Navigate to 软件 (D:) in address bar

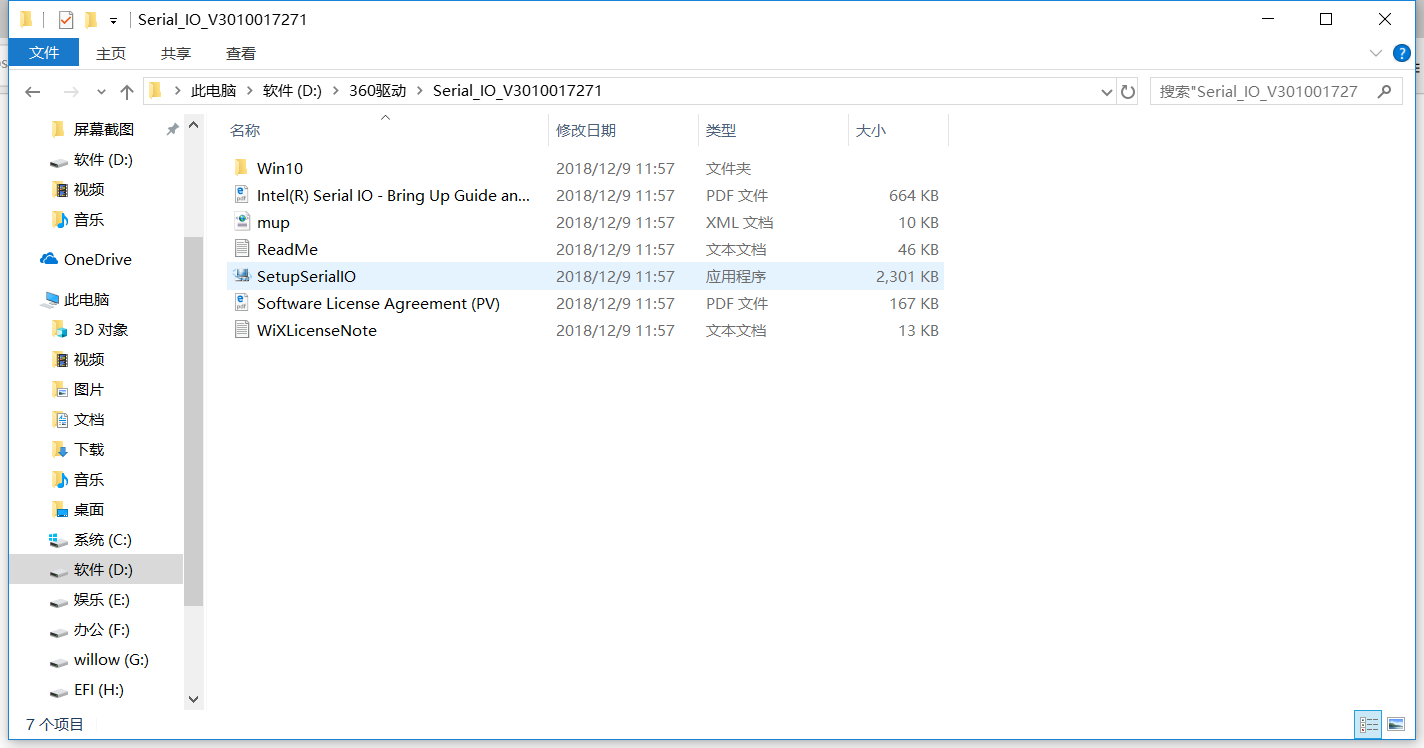[292, 91]
